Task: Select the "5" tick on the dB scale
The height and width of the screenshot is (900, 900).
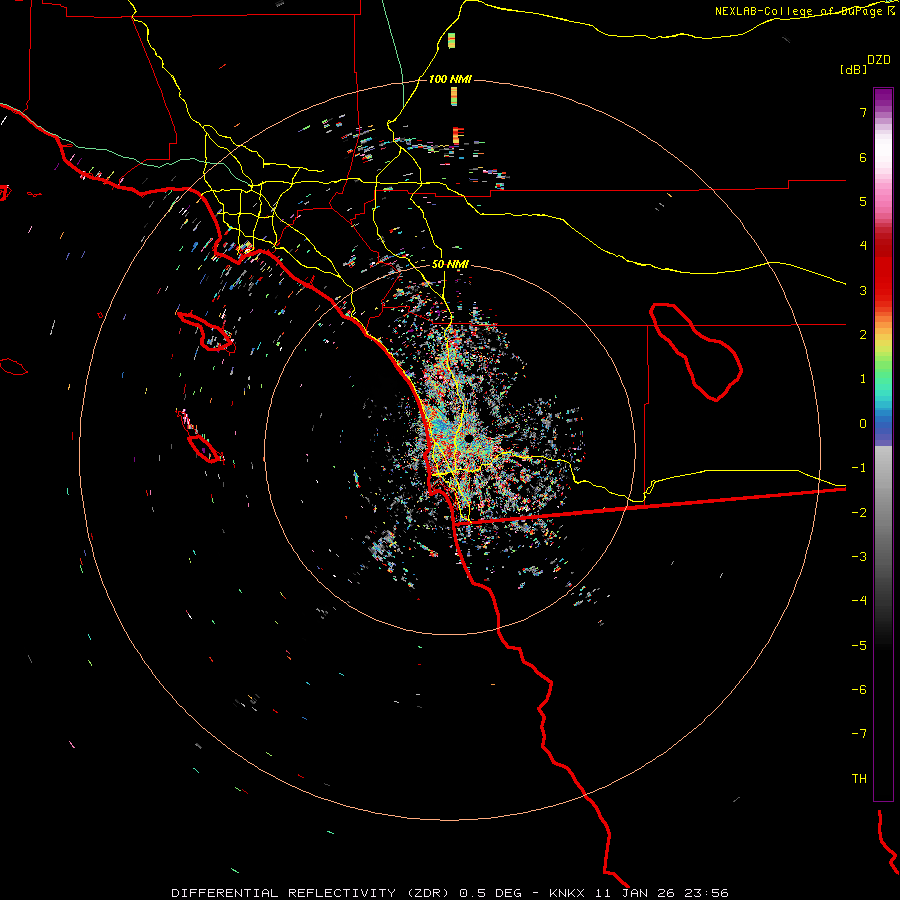Action: [863, 201]
